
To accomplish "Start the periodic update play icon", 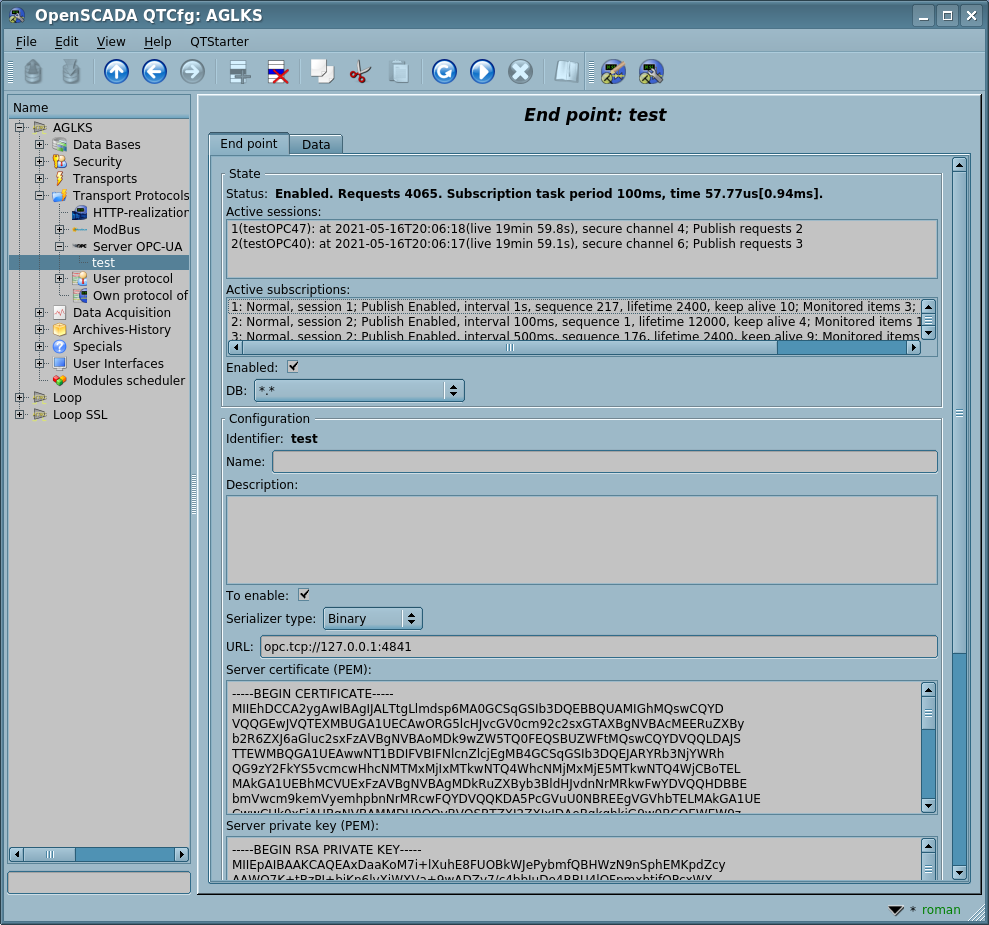I will (x=483, y=71).
